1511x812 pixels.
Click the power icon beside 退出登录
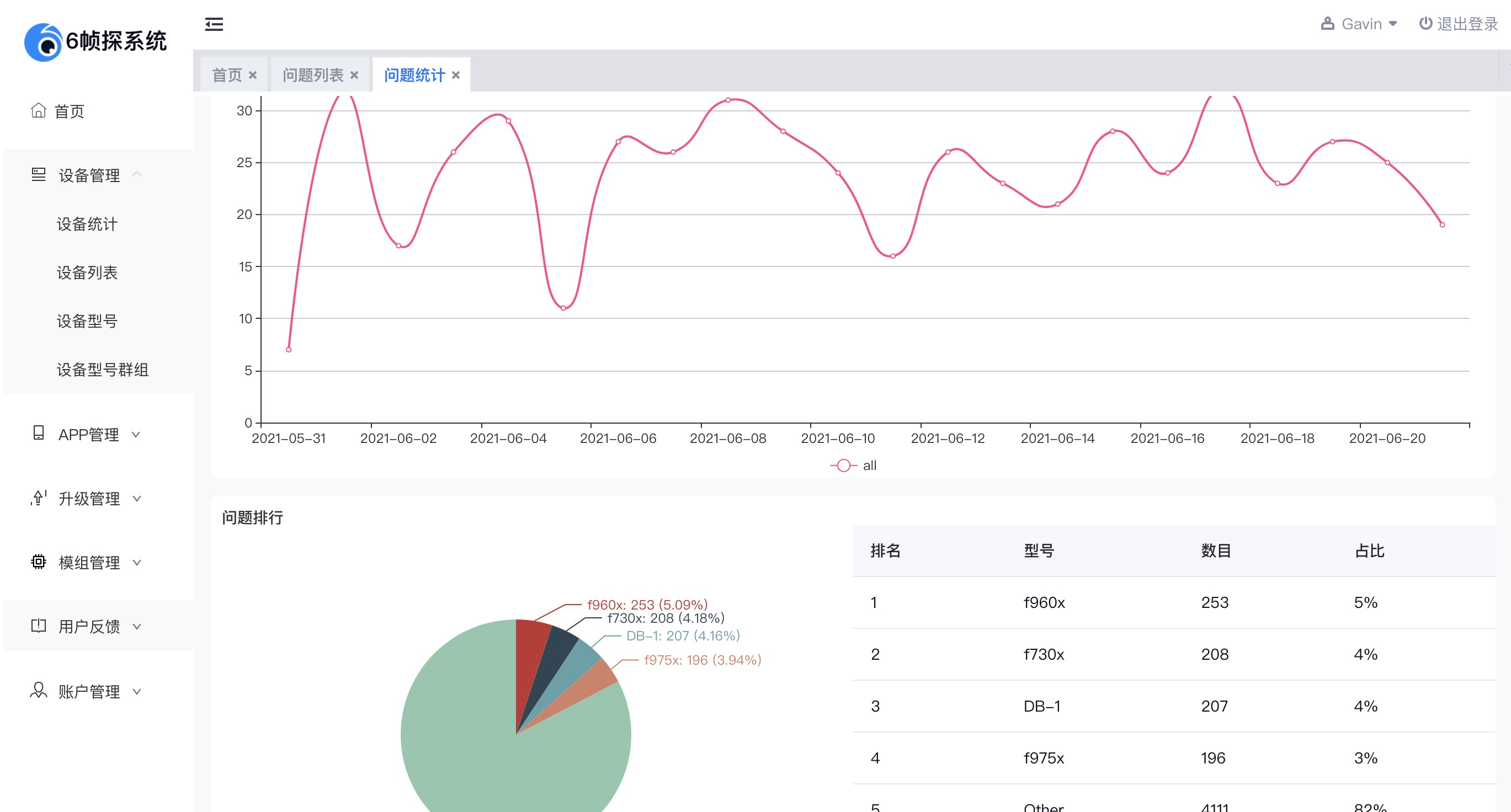click(1425, 24)
